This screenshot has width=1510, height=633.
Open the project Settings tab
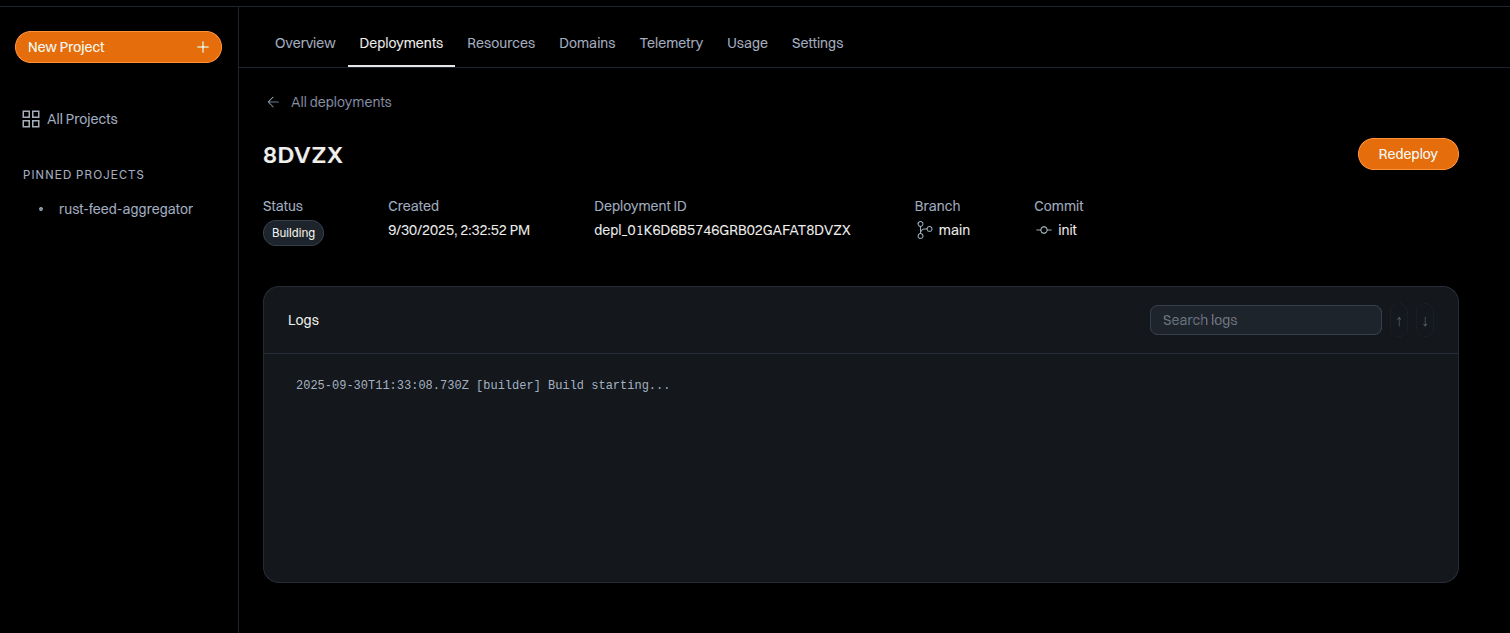(817, 43)
